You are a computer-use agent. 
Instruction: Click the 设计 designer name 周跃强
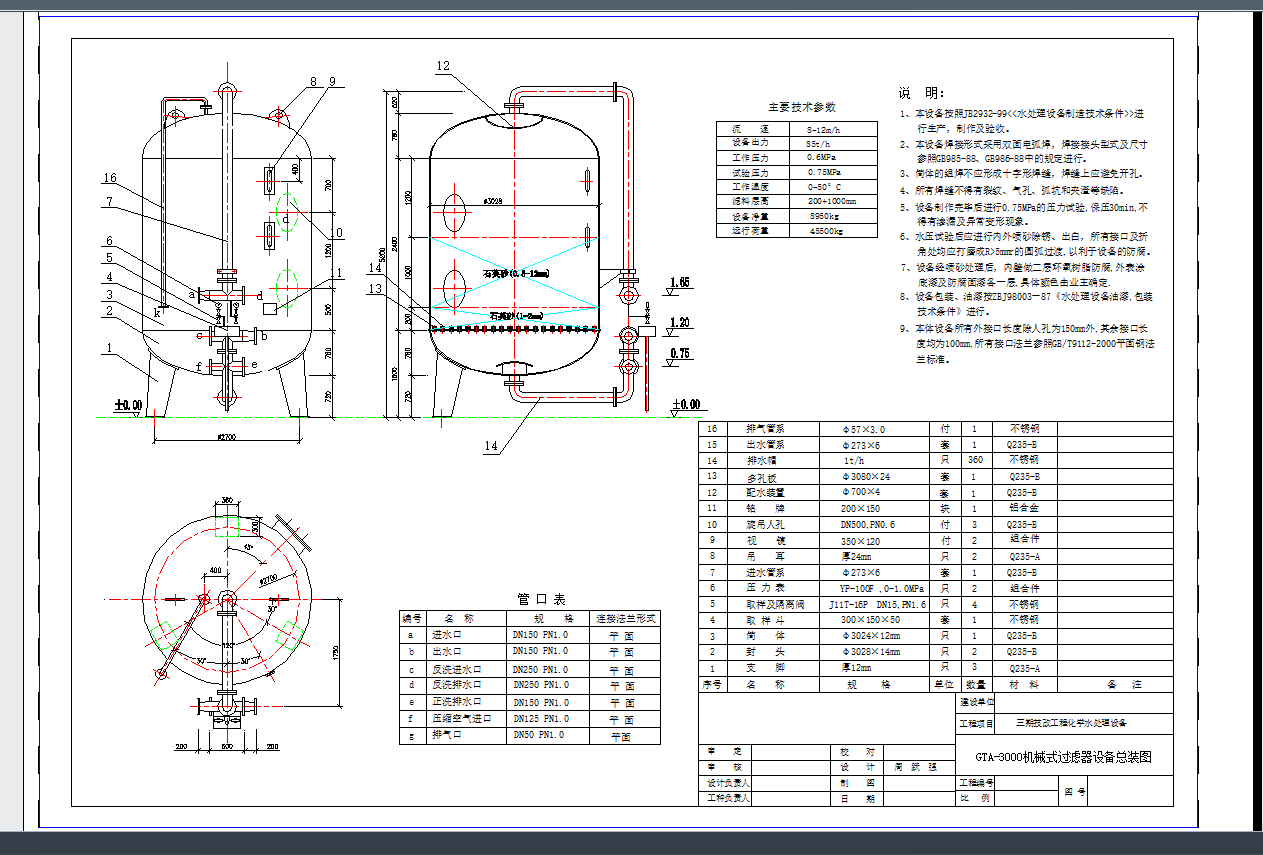915,765
